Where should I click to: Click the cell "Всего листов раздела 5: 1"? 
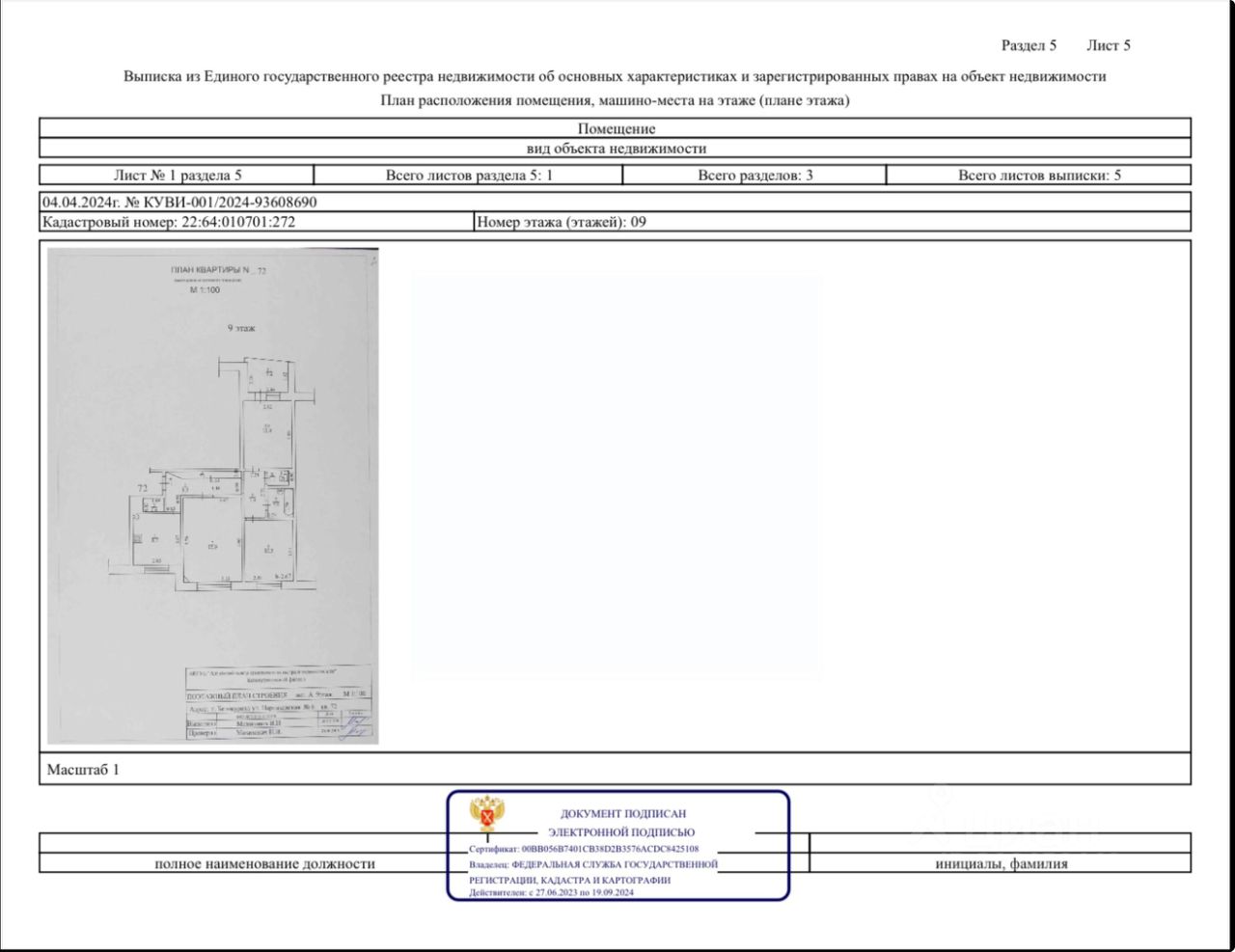click(469, 176)
